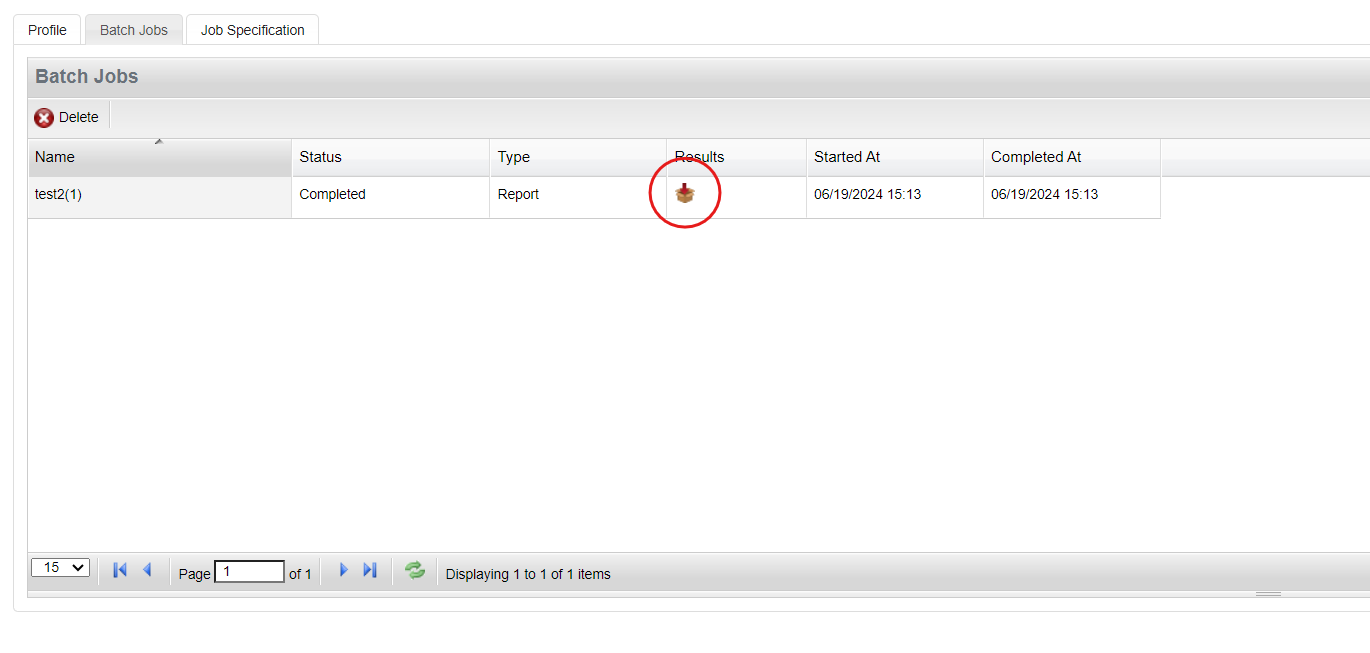
Task: Click the refresh grid icon
Action: pos(414,571)
